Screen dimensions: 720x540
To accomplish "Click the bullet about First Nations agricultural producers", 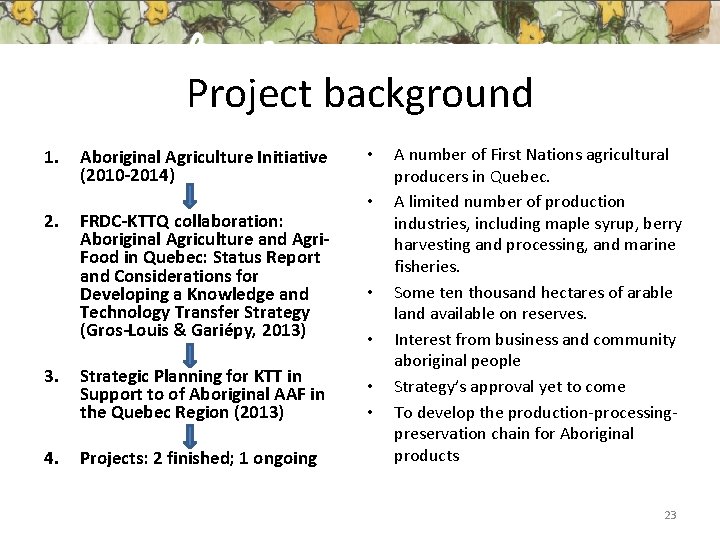I will click(x=531, y=165).
